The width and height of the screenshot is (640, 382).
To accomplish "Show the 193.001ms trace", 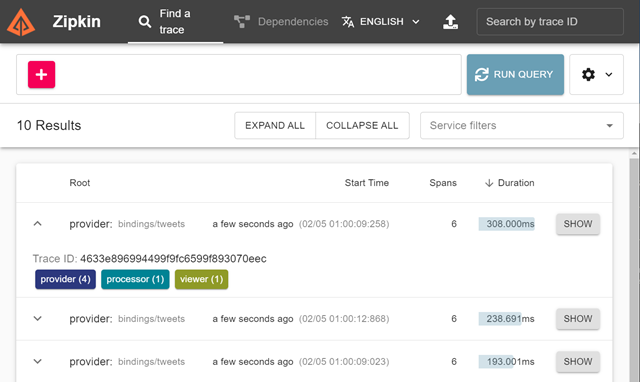I will pos(578,362).
